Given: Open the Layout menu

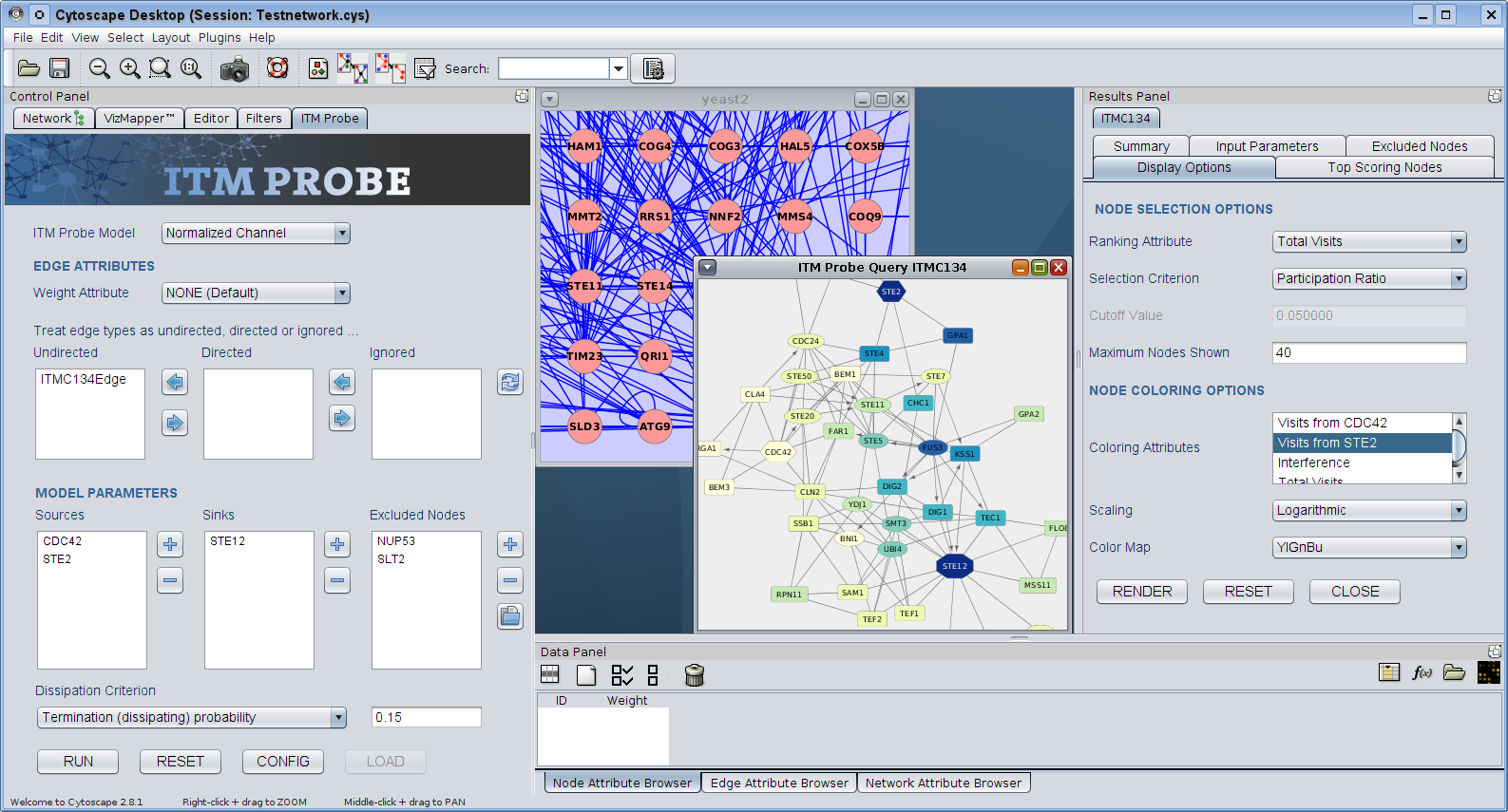Looking at the screenshot, I should (x=171, y=37).
